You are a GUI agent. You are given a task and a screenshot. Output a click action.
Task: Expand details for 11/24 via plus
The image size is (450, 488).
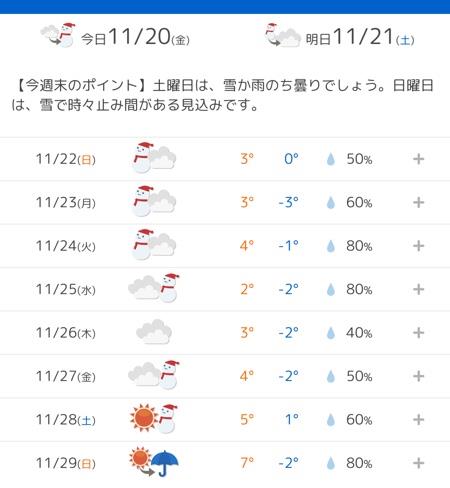tap(418, 246)
